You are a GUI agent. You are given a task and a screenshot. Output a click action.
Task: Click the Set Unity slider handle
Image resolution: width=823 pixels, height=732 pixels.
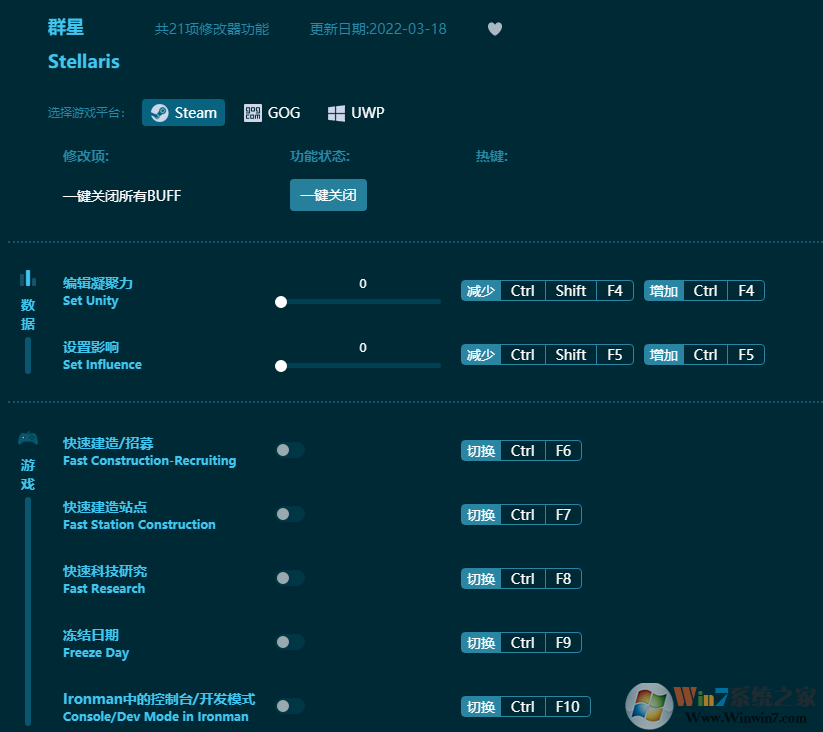(281, 302)
